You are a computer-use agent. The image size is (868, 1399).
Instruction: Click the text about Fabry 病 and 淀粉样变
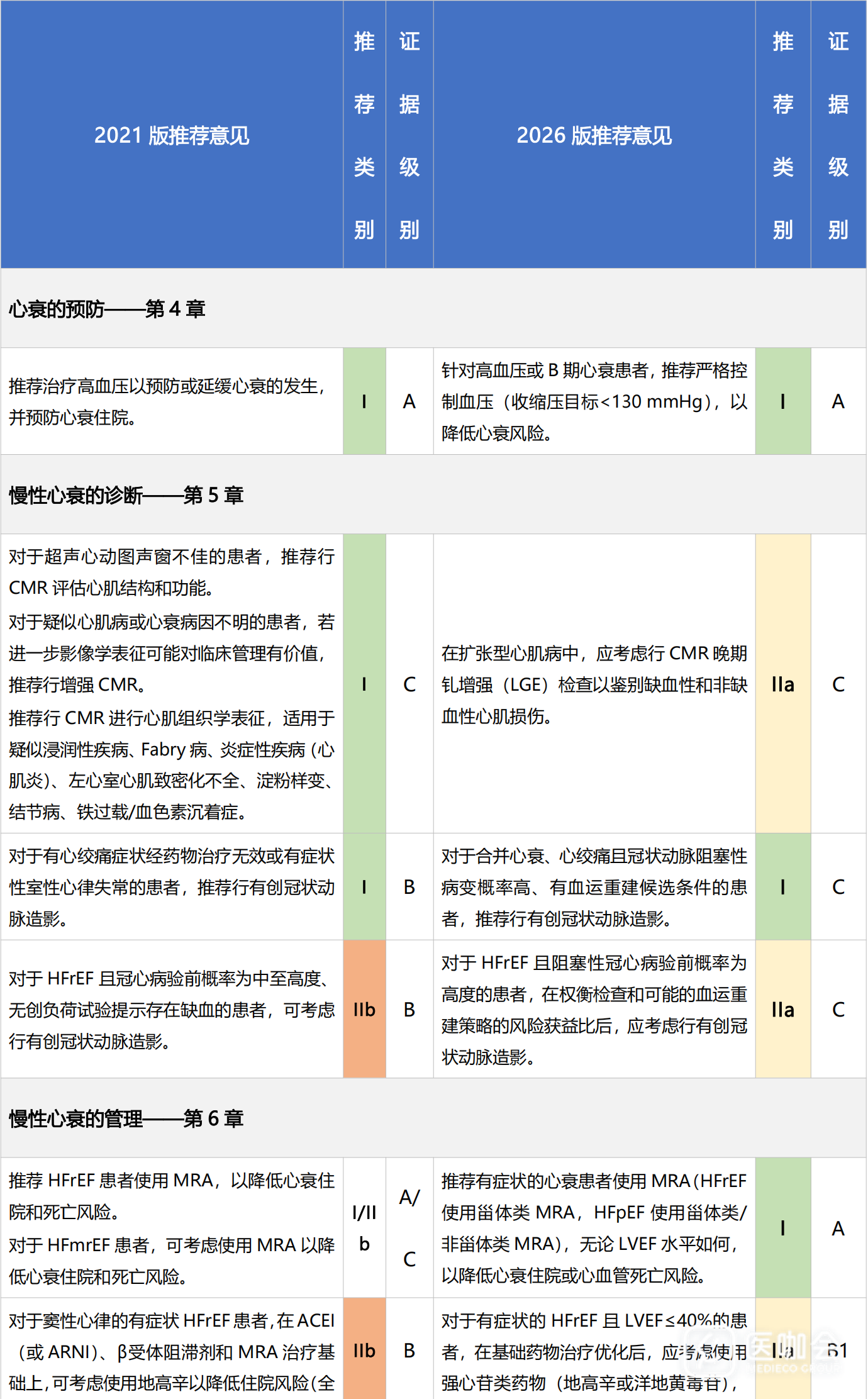coord(172,765)
